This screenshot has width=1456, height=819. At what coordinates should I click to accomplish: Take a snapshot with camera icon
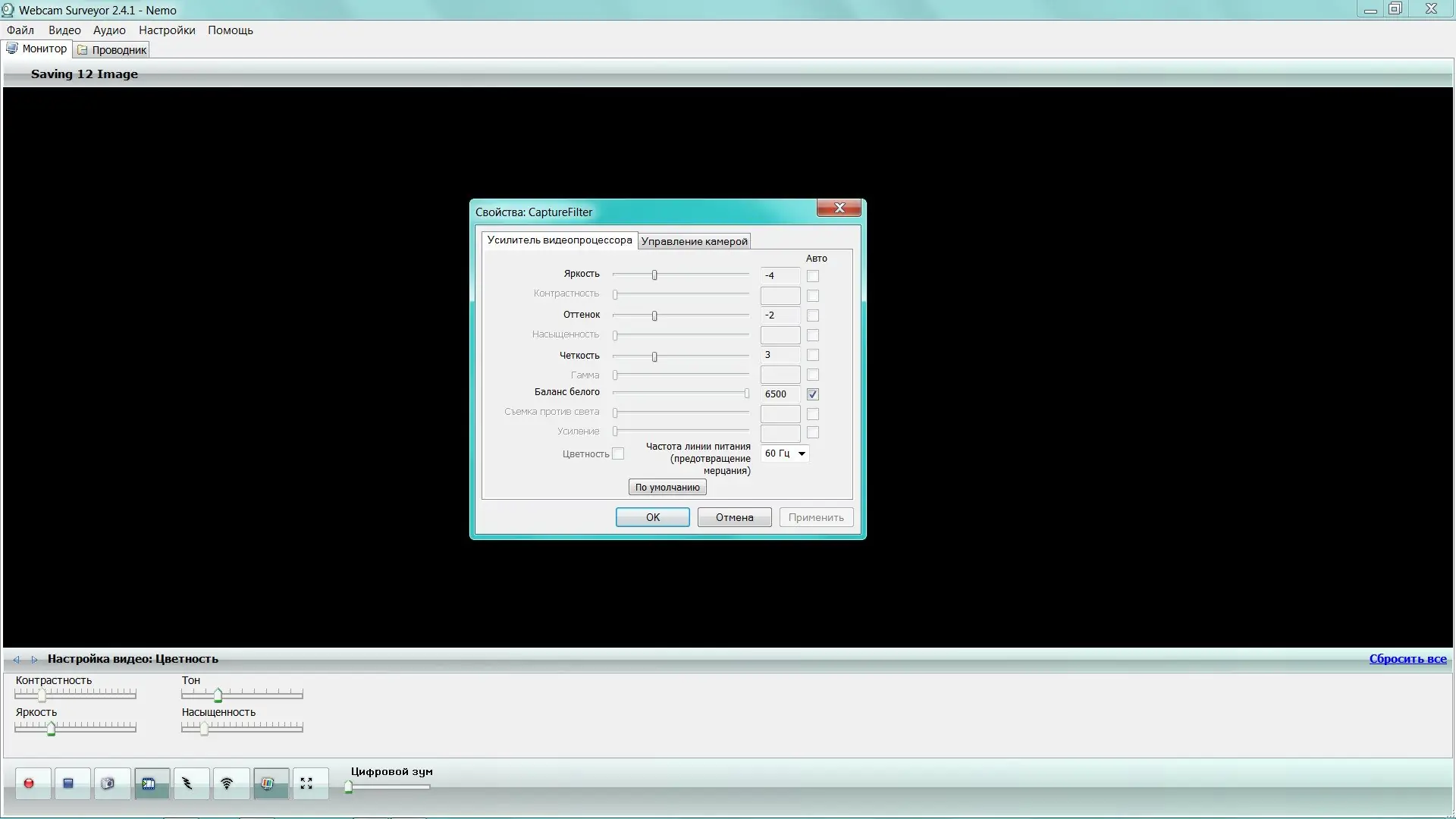[108, 783]
